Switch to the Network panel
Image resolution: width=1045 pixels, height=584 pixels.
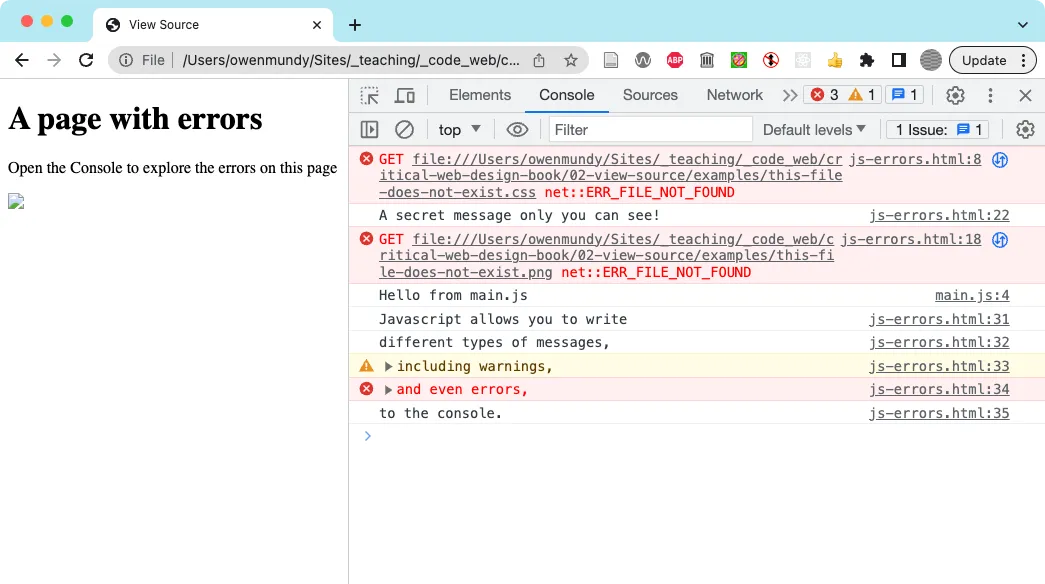click(734, 95)
